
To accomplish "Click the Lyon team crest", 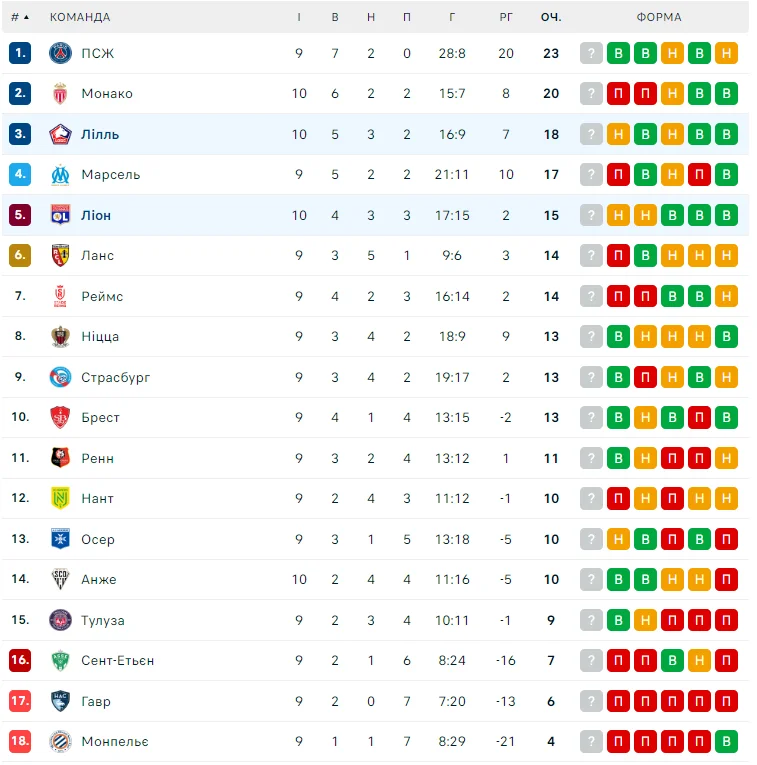I will click(x=61, y=215).
